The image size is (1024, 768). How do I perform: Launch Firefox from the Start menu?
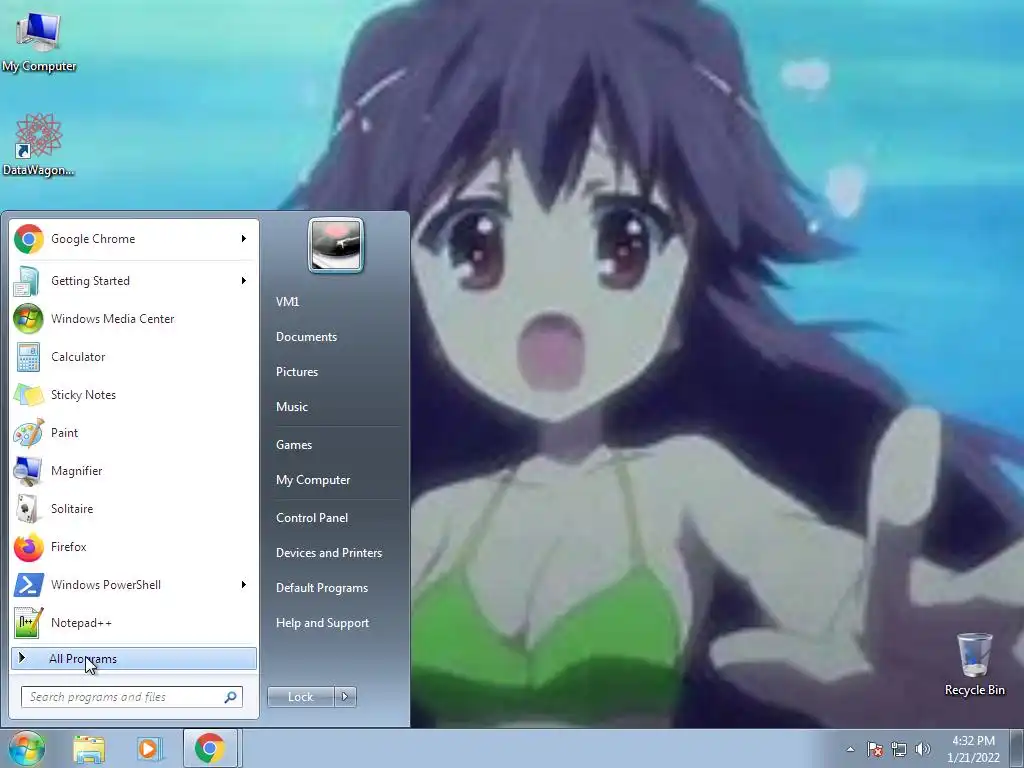tap(134, 547)
